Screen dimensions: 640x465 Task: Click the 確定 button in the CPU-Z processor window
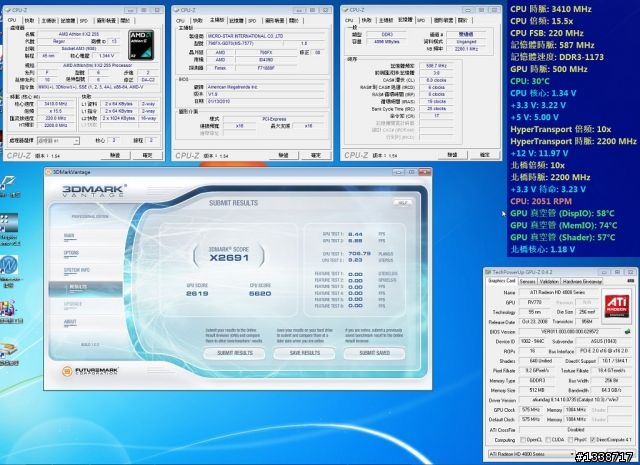147,155
